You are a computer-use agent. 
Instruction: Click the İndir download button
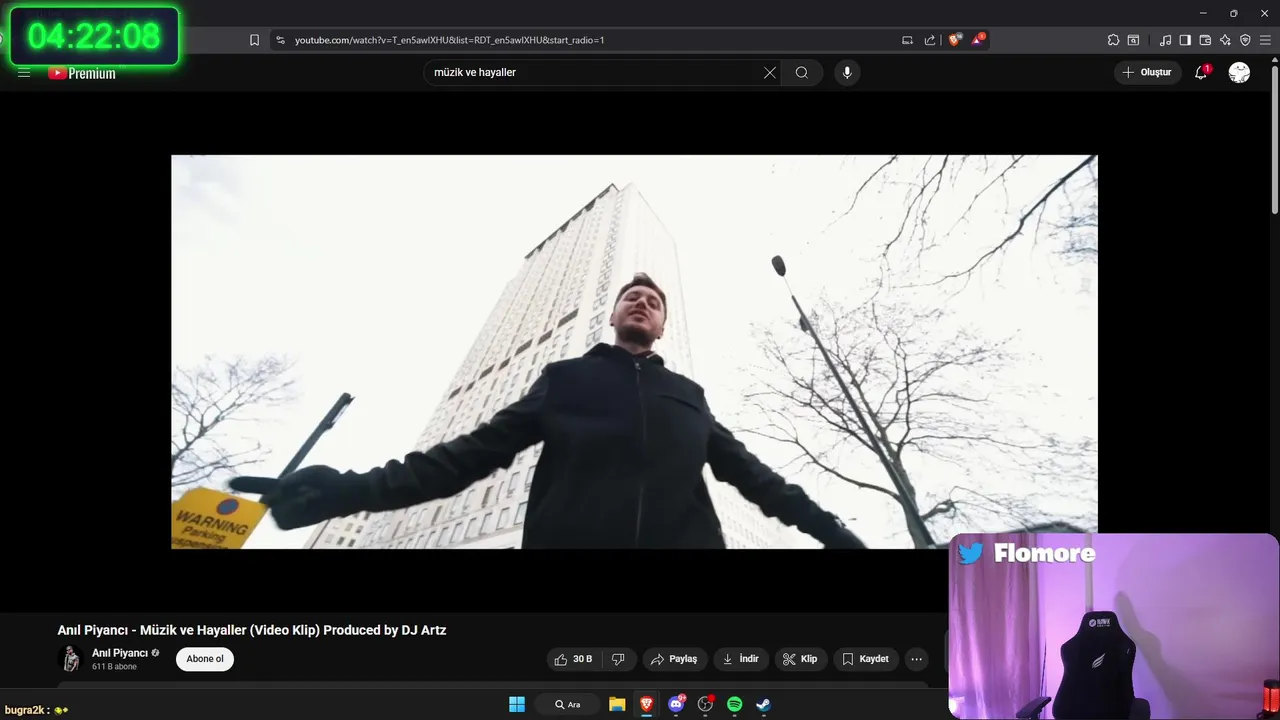741,659
